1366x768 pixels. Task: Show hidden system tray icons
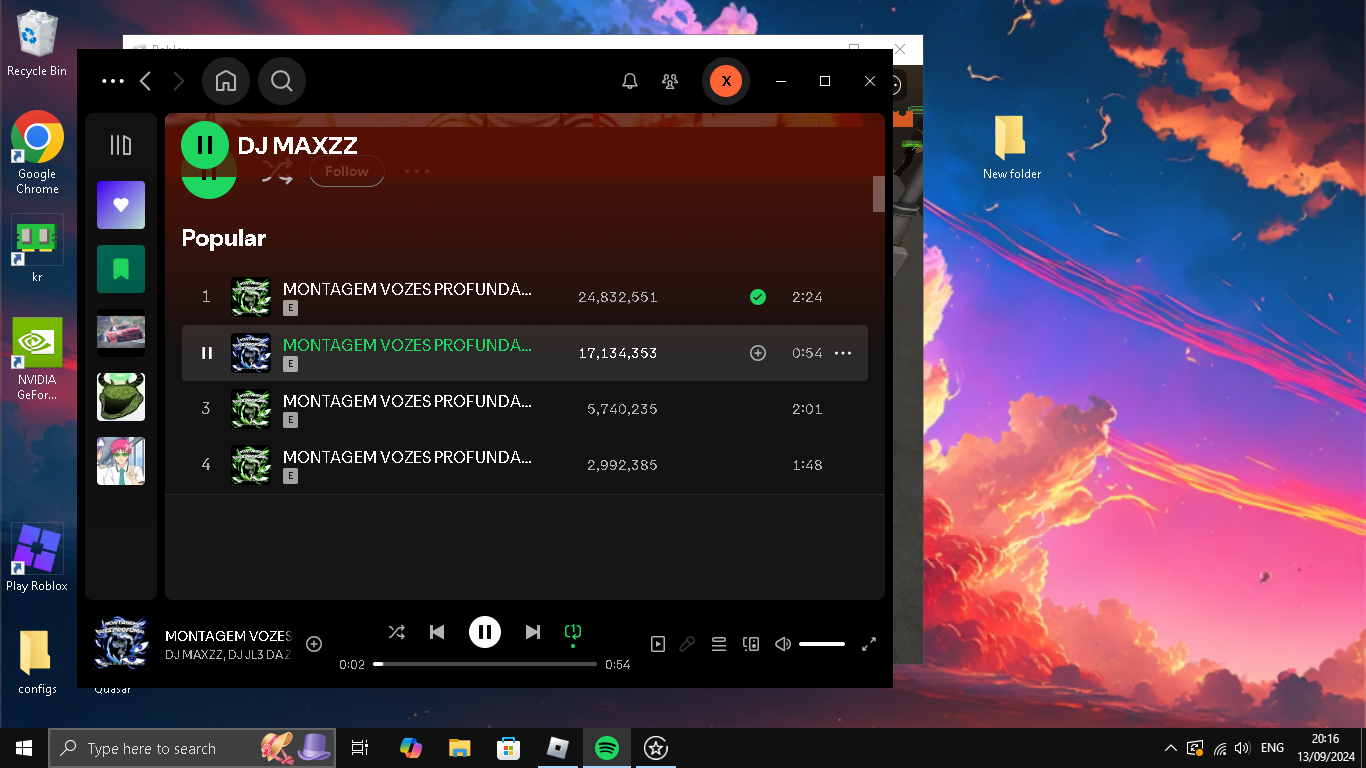(x=1171, y=748)
